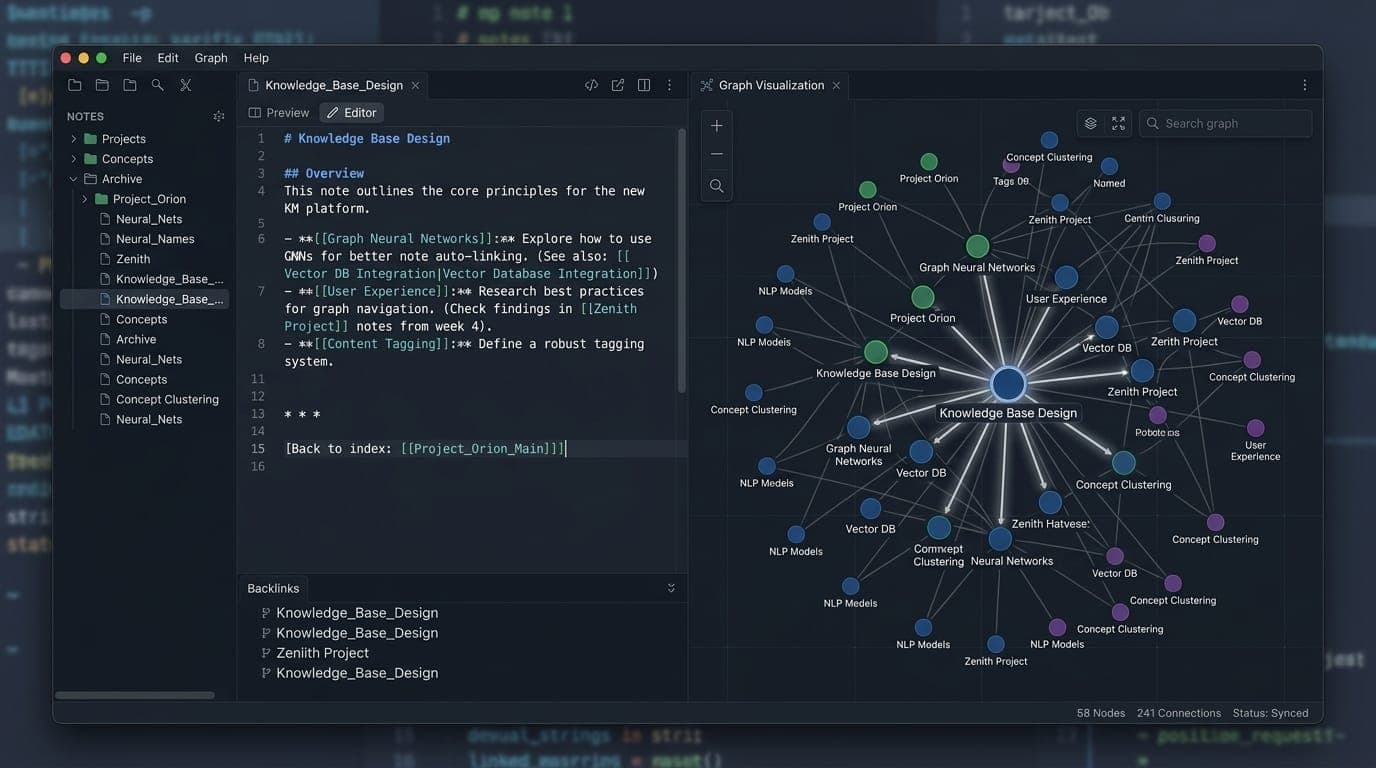Expand the Project_Orion folder
Image resolution: width=1376 pixels, height=768 pixels.
point(85,199)
